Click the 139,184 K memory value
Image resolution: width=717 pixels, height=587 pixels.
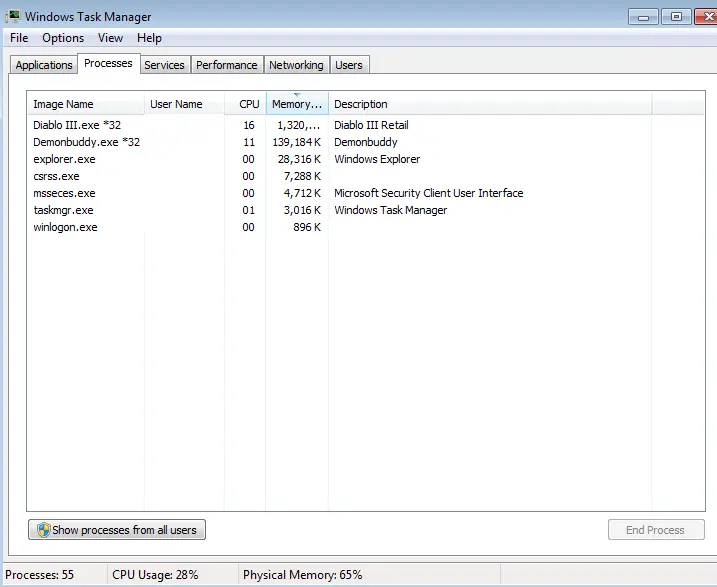coord(297,142)
